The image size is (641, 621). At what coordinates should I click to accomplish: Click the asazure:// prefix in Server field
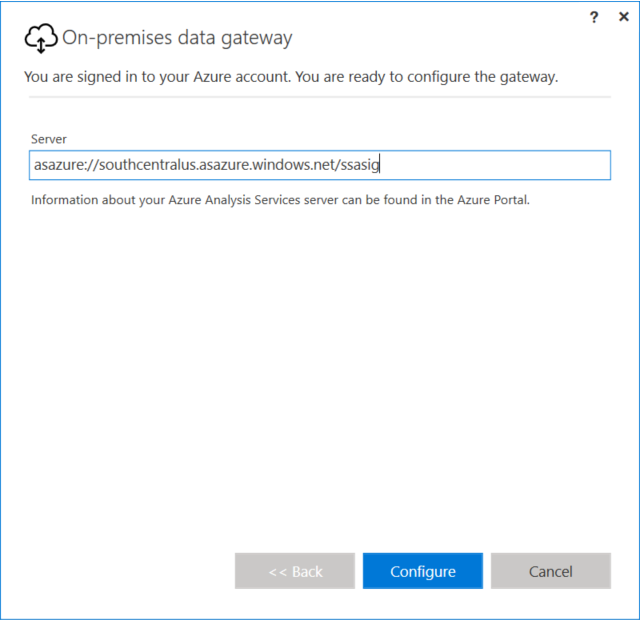click(x=59, y=165)
